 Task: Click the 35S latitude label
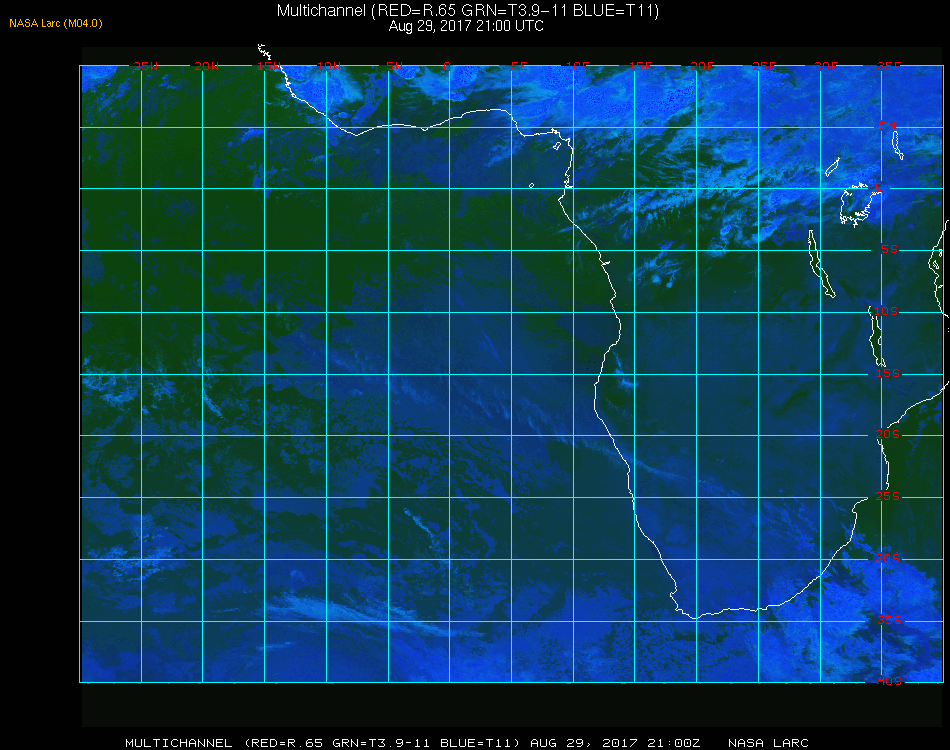(x=889, y=620)
